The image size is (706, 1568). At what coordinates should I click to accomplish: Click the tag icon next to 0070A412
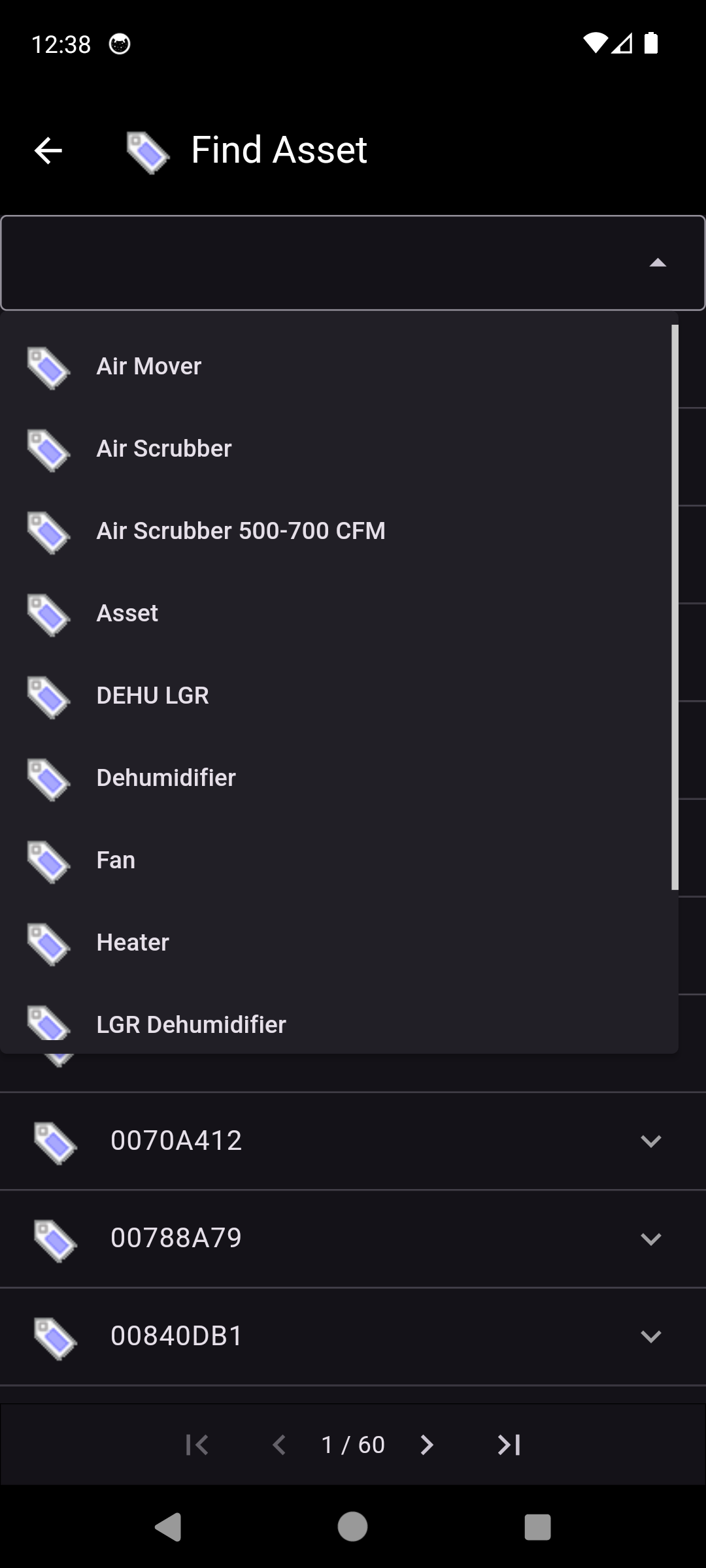(x=56, y=1143)
